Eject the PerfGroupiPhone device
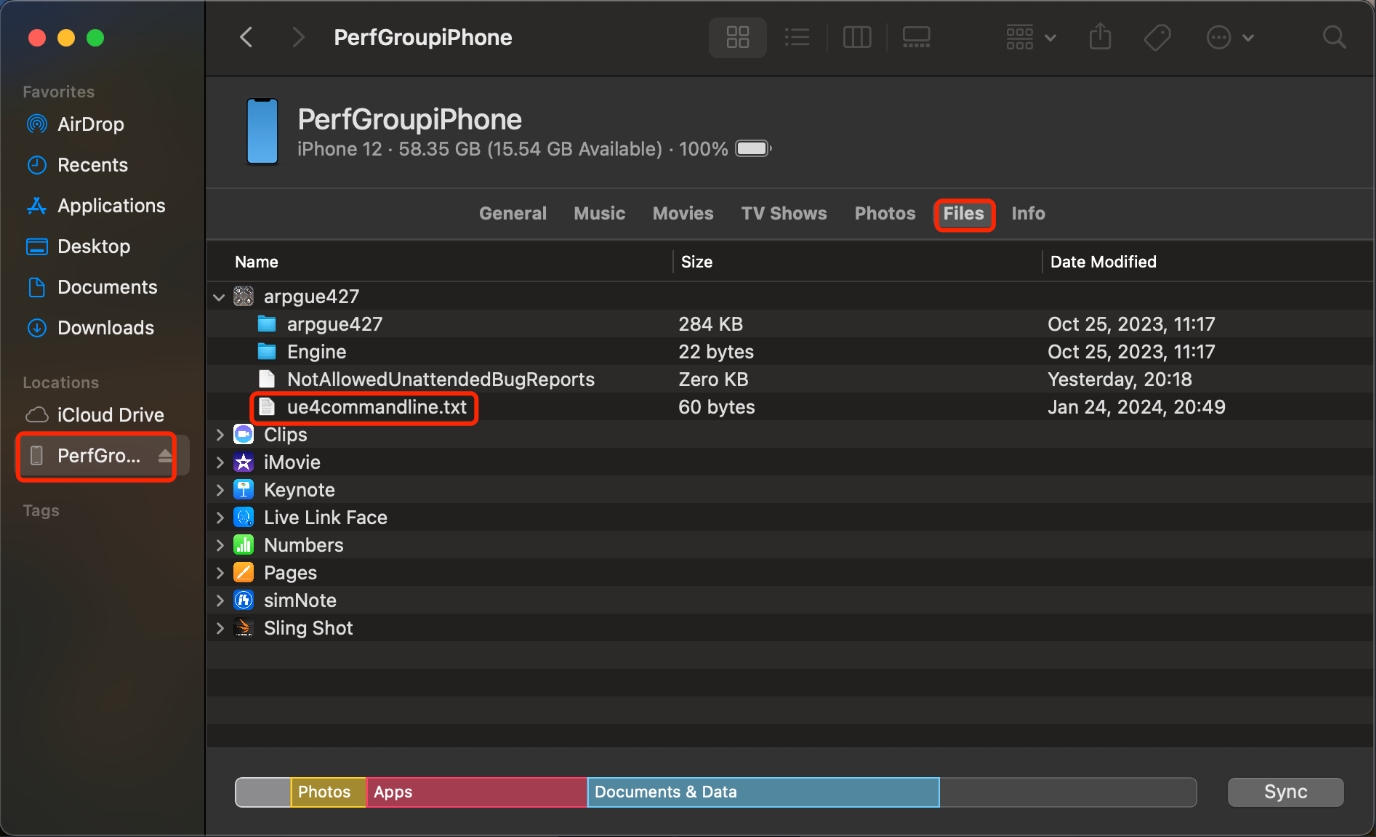The height and width of the screenshot is (837, 1376). tap(165, 456)
